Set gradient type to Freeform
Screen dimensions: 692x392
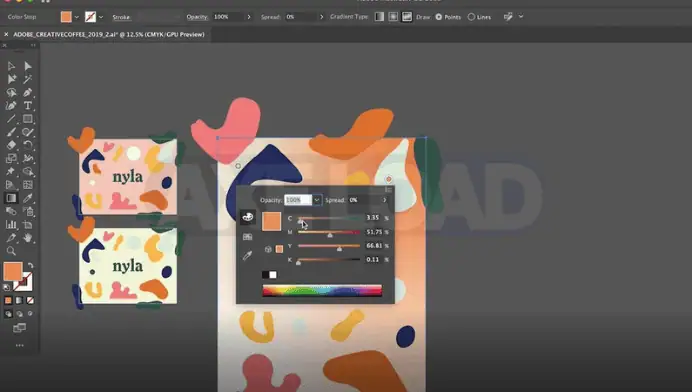pyautogui.click(x=407, y=17)
